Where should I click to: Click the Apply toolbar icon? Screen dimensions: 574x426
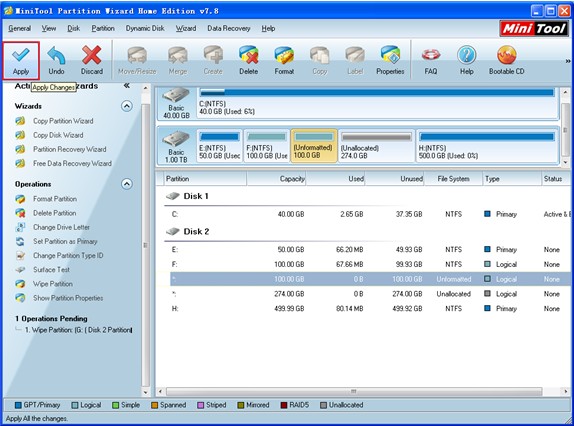point(21,60)
